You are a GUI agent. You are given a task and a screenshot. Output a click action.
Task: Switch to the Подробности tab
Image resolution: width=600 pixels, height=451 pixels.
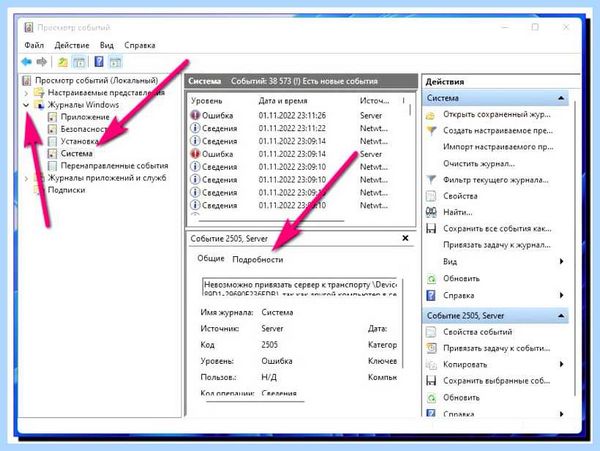click(x=258, y=260)
